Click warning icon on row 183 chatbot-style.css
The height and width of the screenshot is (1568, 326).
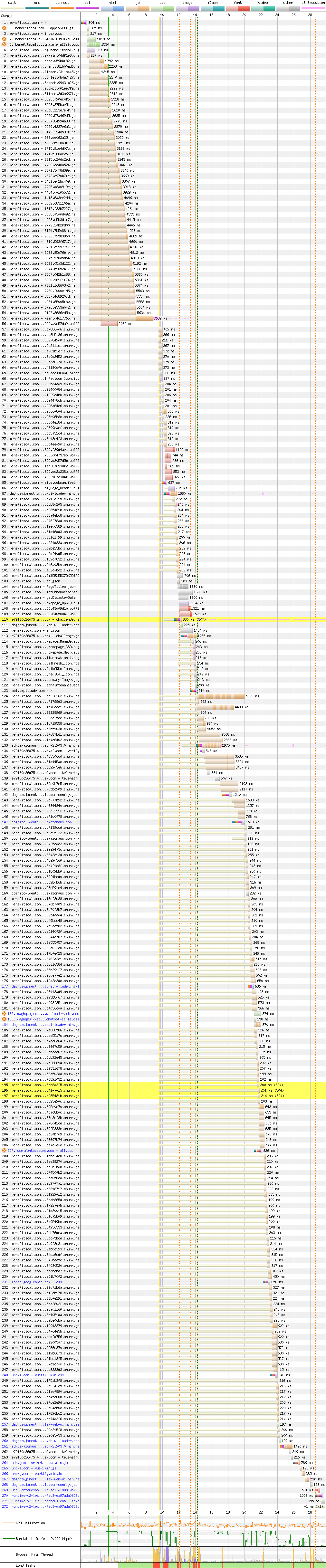point(4,1019)
